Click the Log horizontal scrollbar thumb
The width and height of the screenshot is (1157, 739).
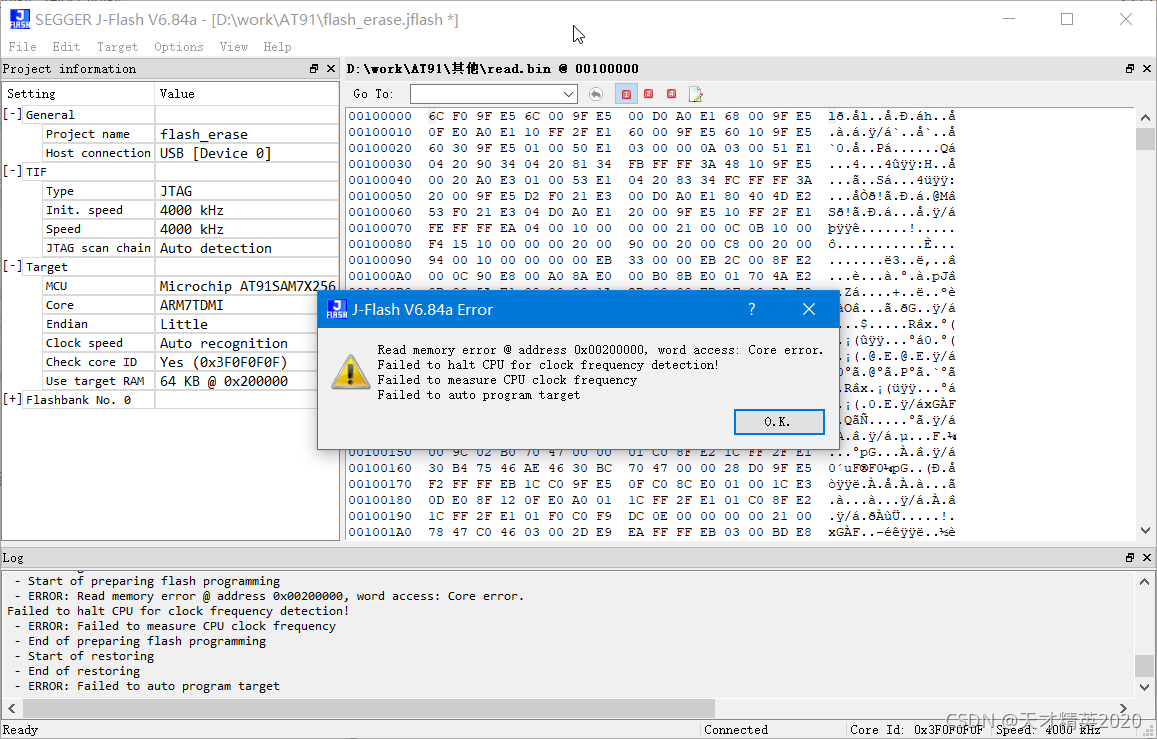pyautogui.click(x=369, y=708)
